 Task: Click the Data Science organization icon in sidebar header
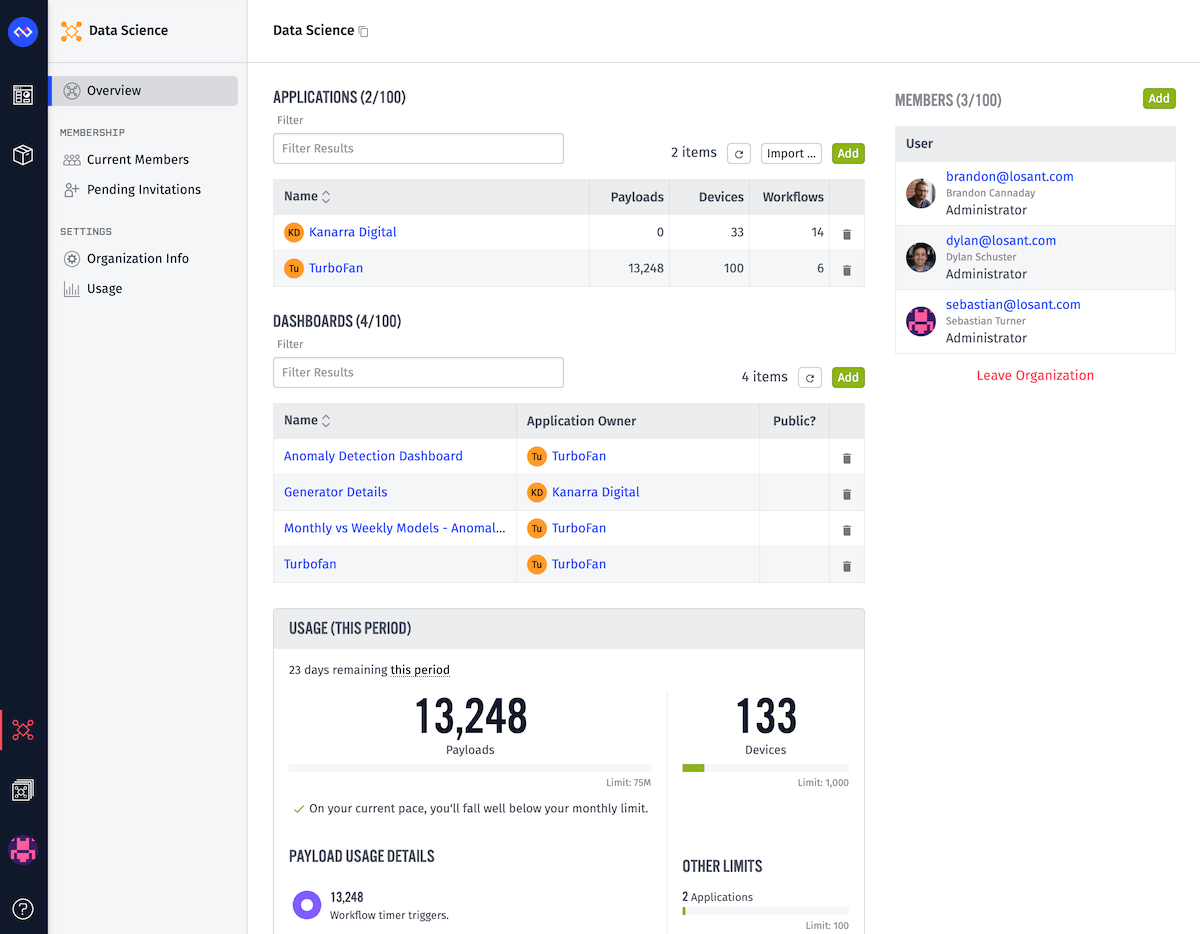click(71, 31)
